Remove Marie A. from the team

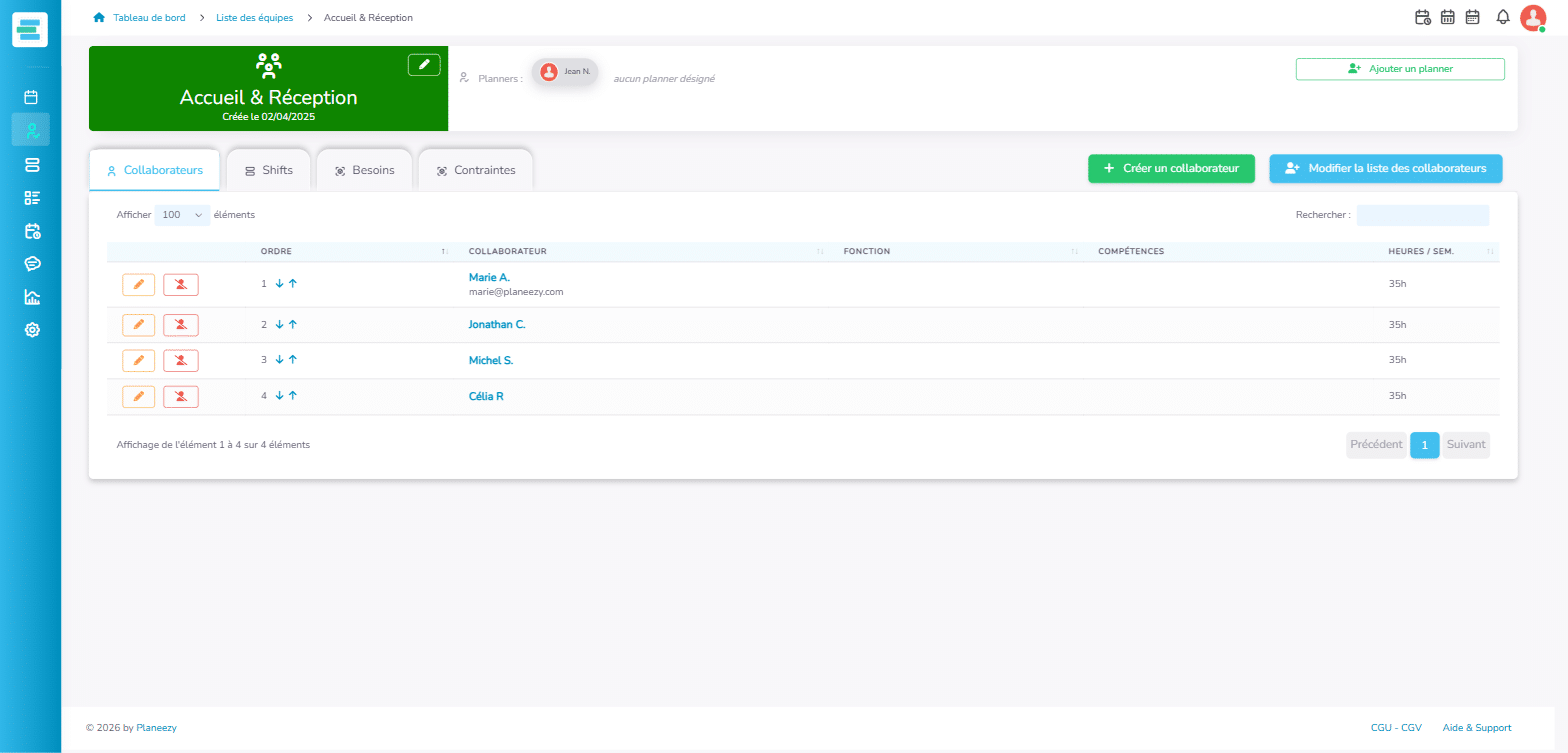(181, 285)
